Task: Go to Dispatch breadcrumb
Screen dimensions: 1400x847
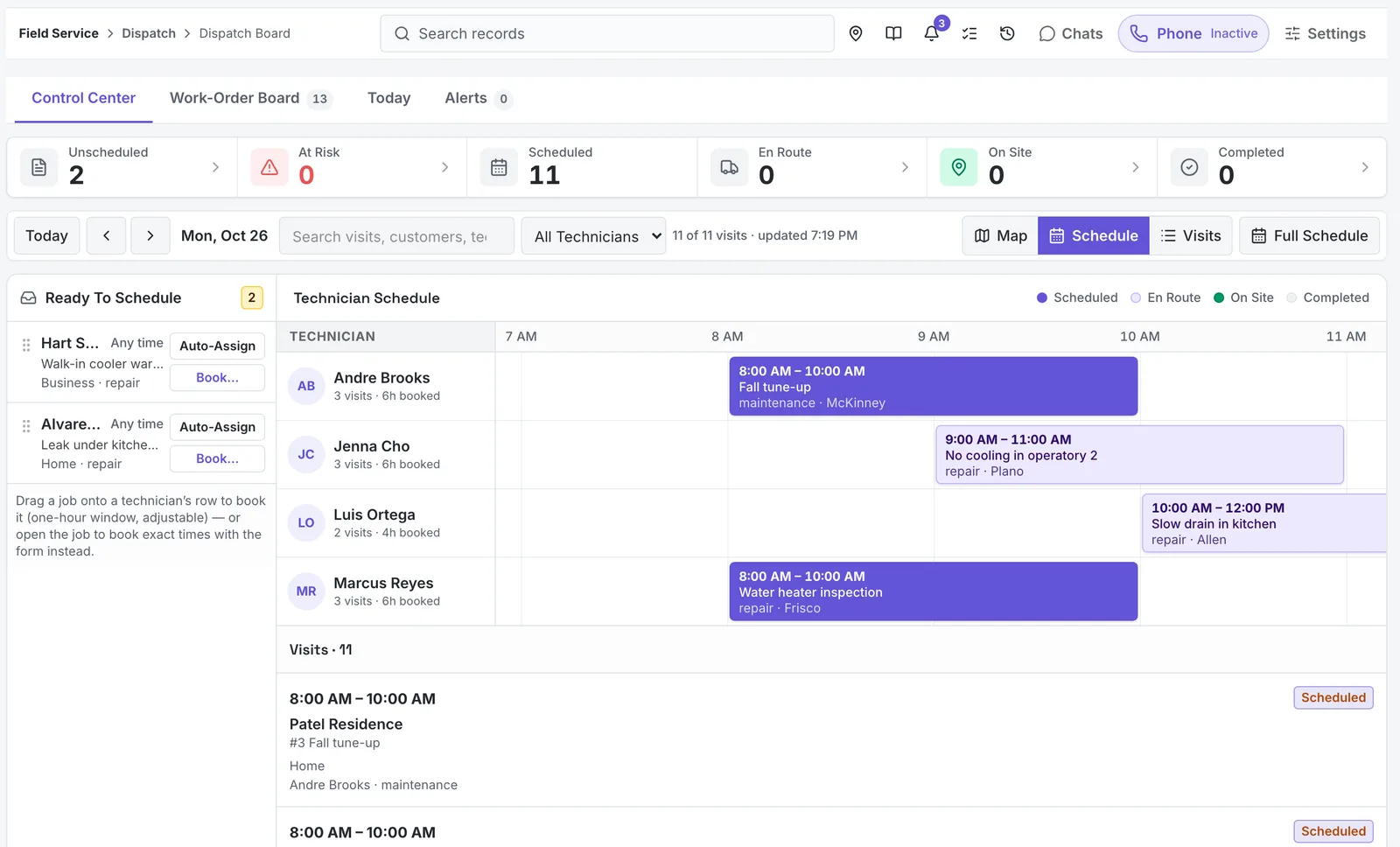Action: (149, 33)
